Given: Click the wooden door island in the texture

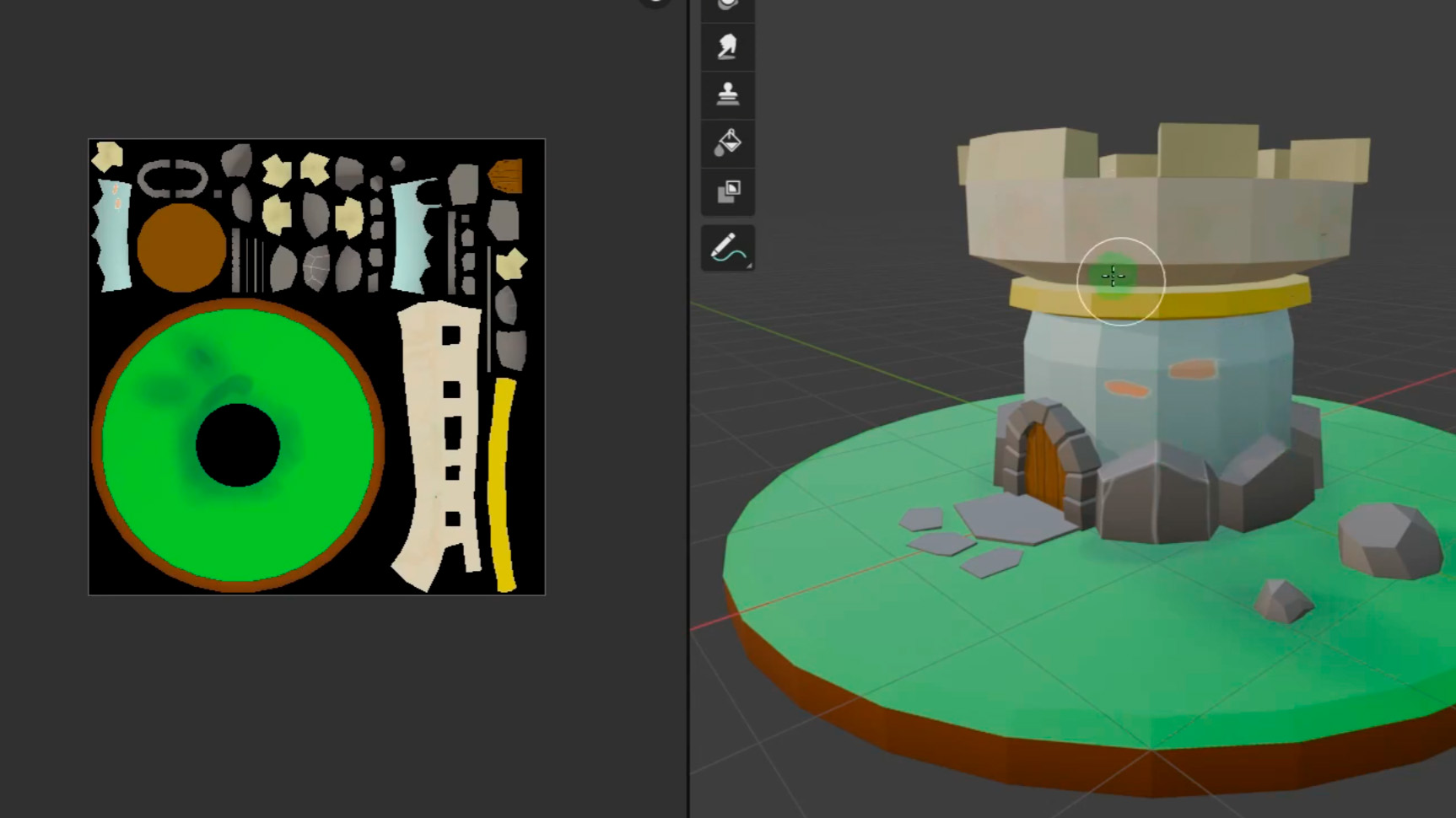Looking at the screenshot, I should 506,176.
